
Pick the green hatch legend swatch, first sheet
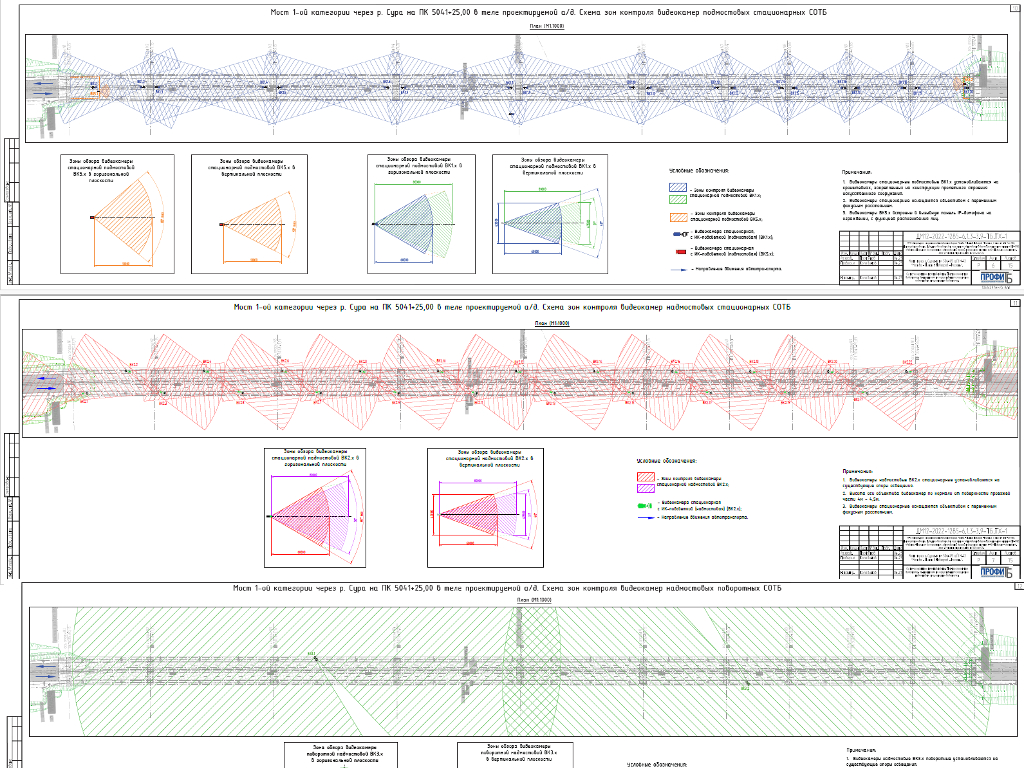pos(678,199)
